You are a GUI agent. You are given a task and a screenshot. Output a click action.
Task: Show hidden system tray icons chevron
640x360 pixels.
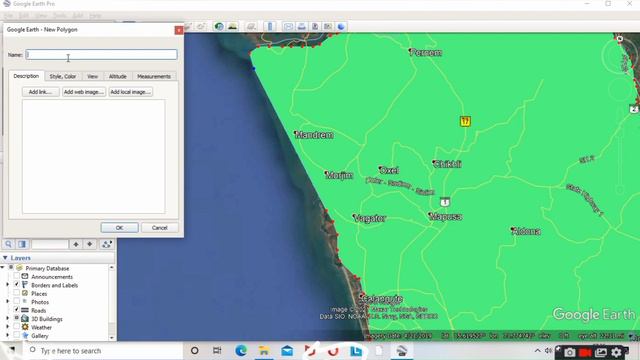click(538, 351)
